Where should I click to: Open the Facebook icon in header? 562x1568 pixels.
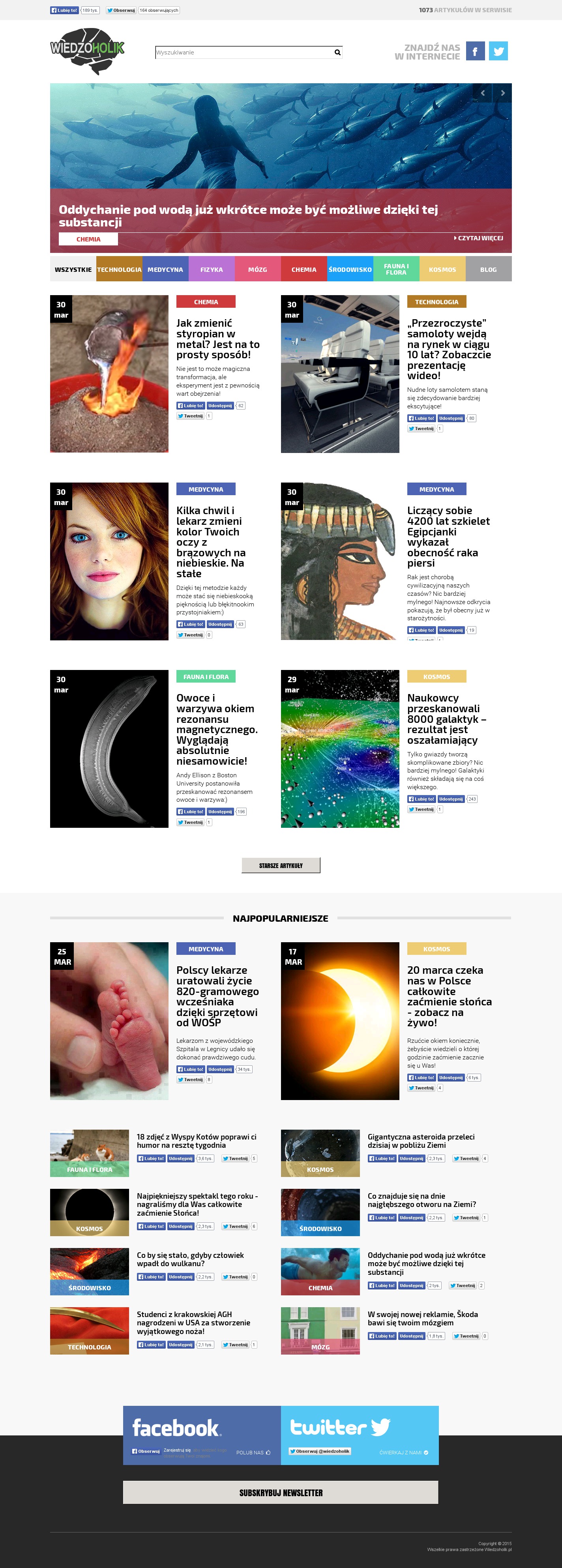coord(475,51)
